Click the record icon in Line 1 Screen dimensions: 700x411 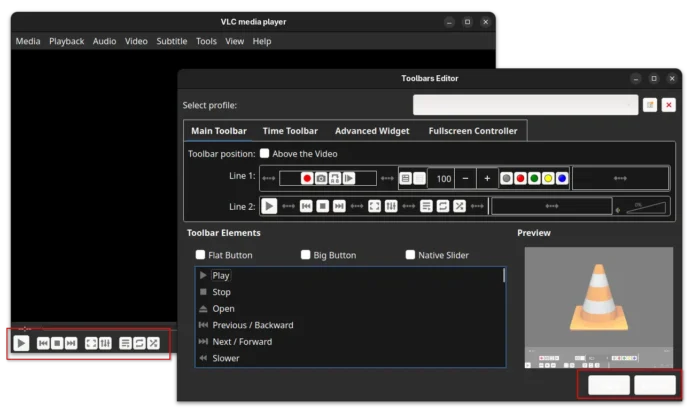(x=307, y=178)
